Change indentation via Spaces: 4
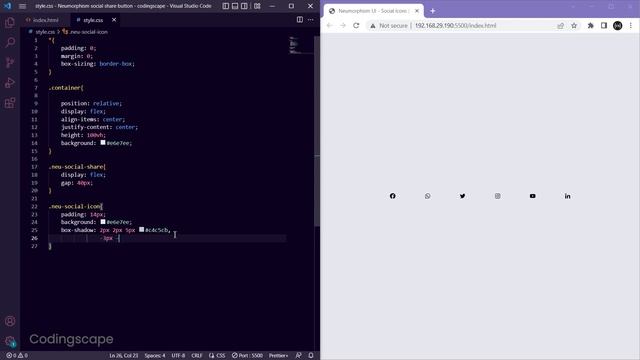Image resolution: width=640 pixels, height=360 pixels. click(155, 356)
